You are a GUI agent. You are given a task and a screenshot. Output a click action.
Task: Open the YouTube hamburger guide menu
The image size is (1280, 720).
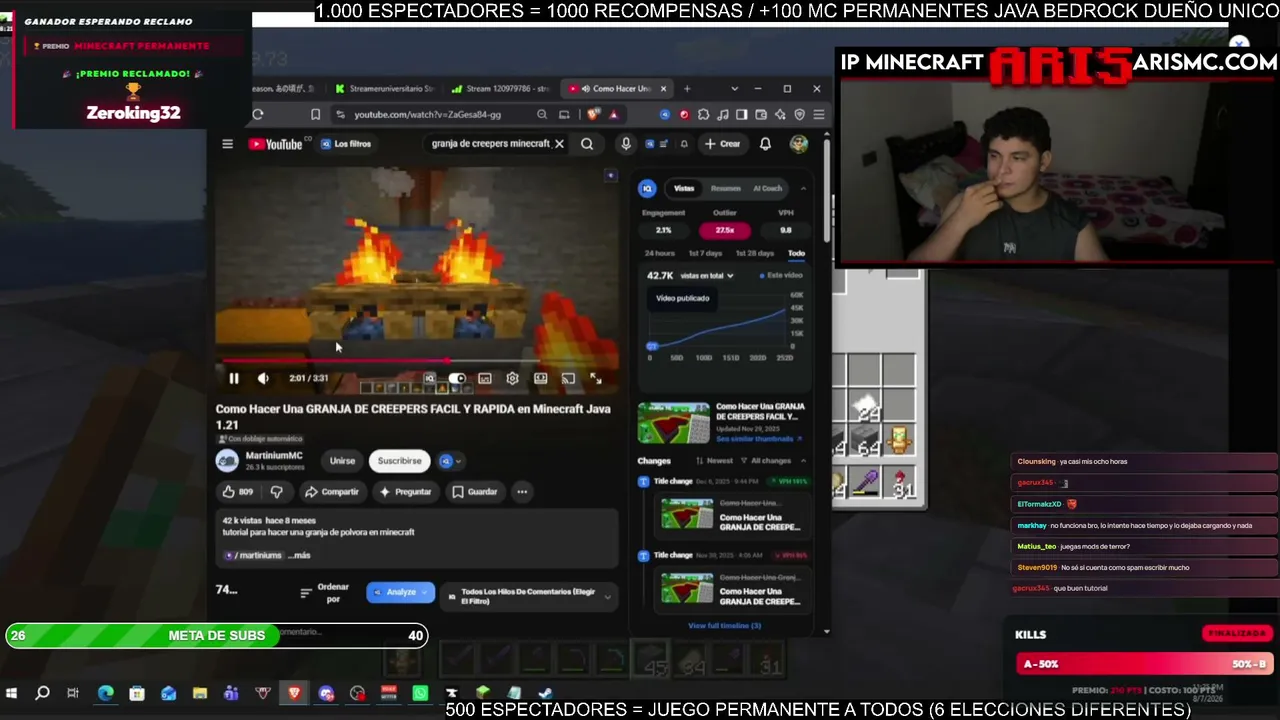click(227, 144)
